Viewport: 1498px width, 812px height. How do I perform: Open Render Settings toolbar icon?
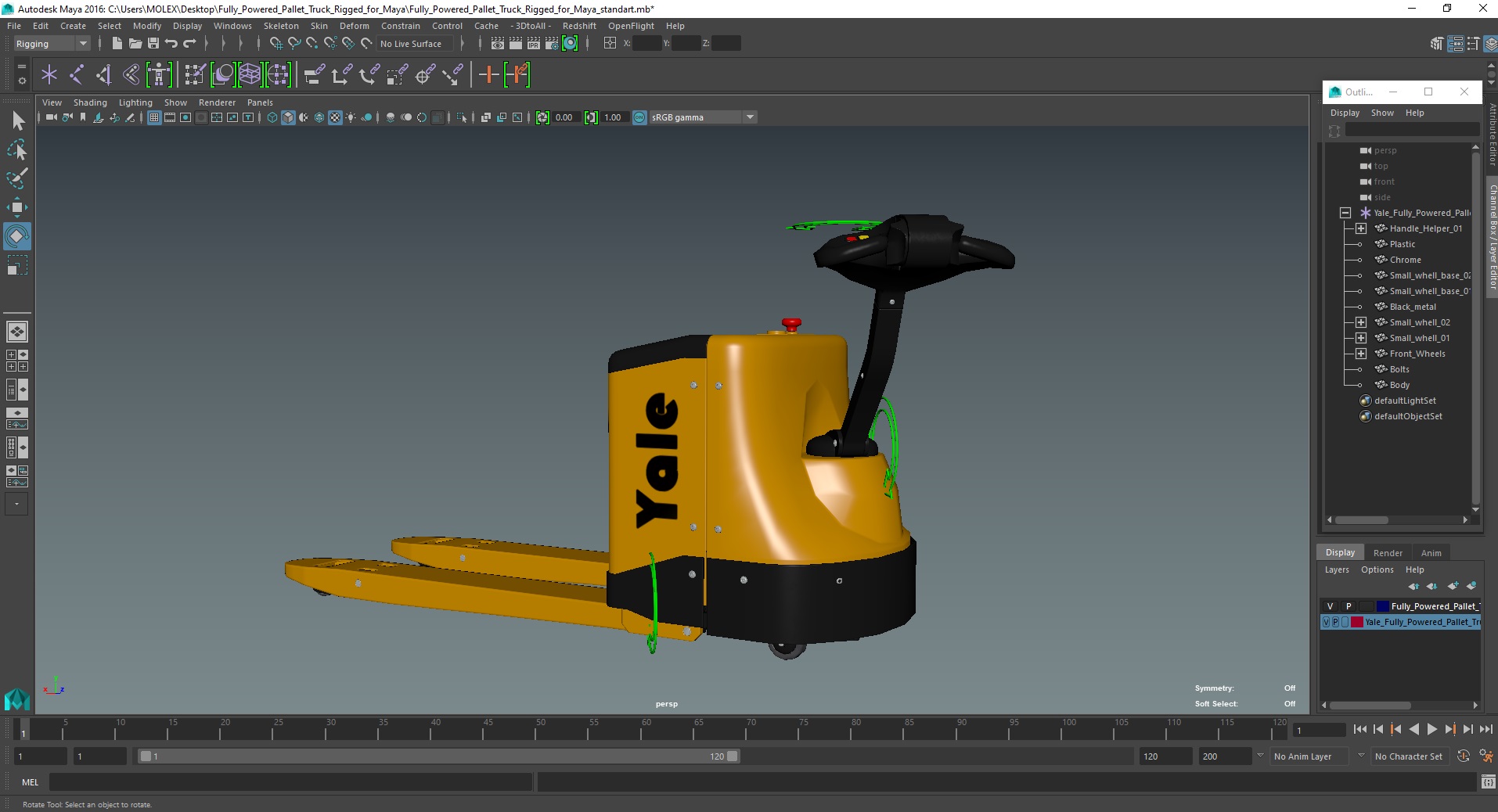(x=552, y=44)
